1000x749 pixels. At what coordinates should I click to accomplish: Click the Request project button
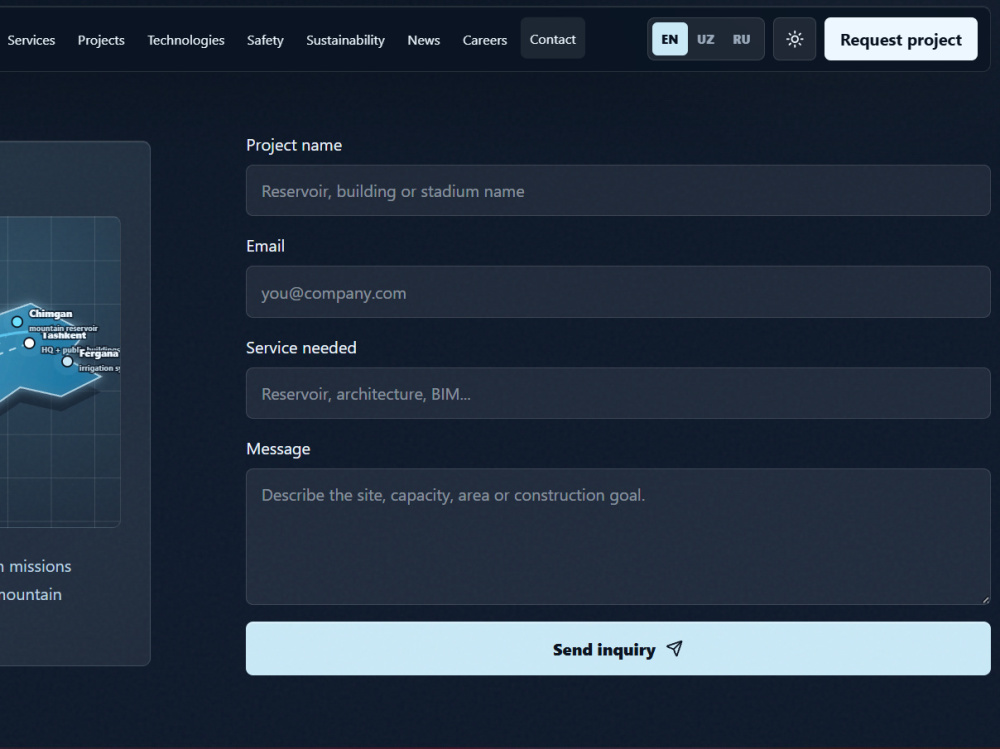tap(901, 40)
